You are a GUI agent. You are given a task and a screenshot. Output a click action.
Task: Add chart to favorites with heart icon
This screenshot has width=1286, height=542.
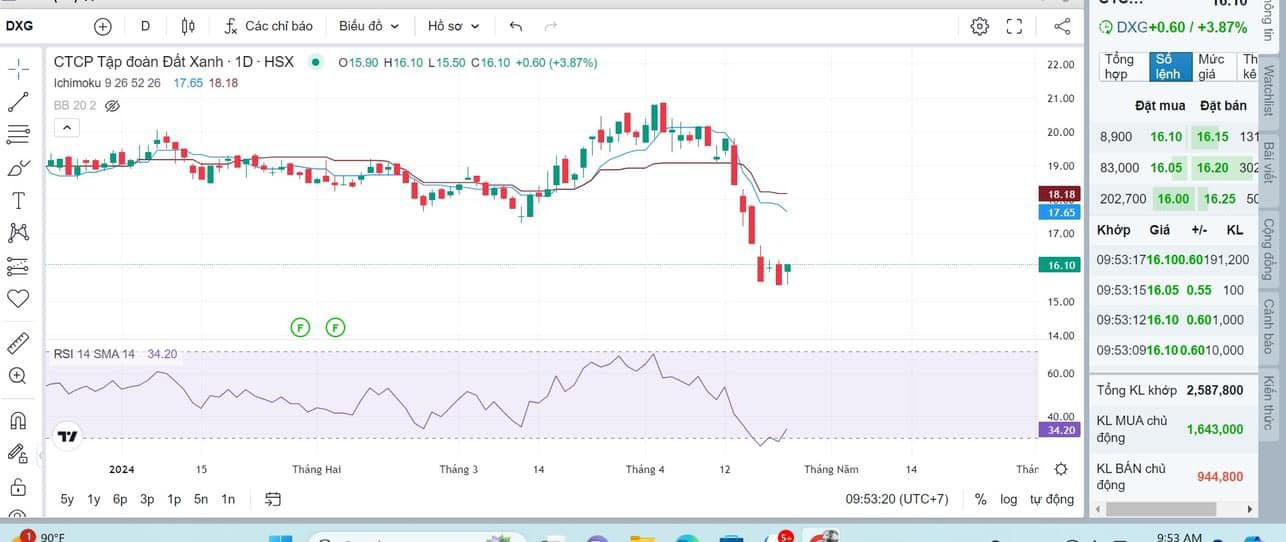tap(18, 298)
